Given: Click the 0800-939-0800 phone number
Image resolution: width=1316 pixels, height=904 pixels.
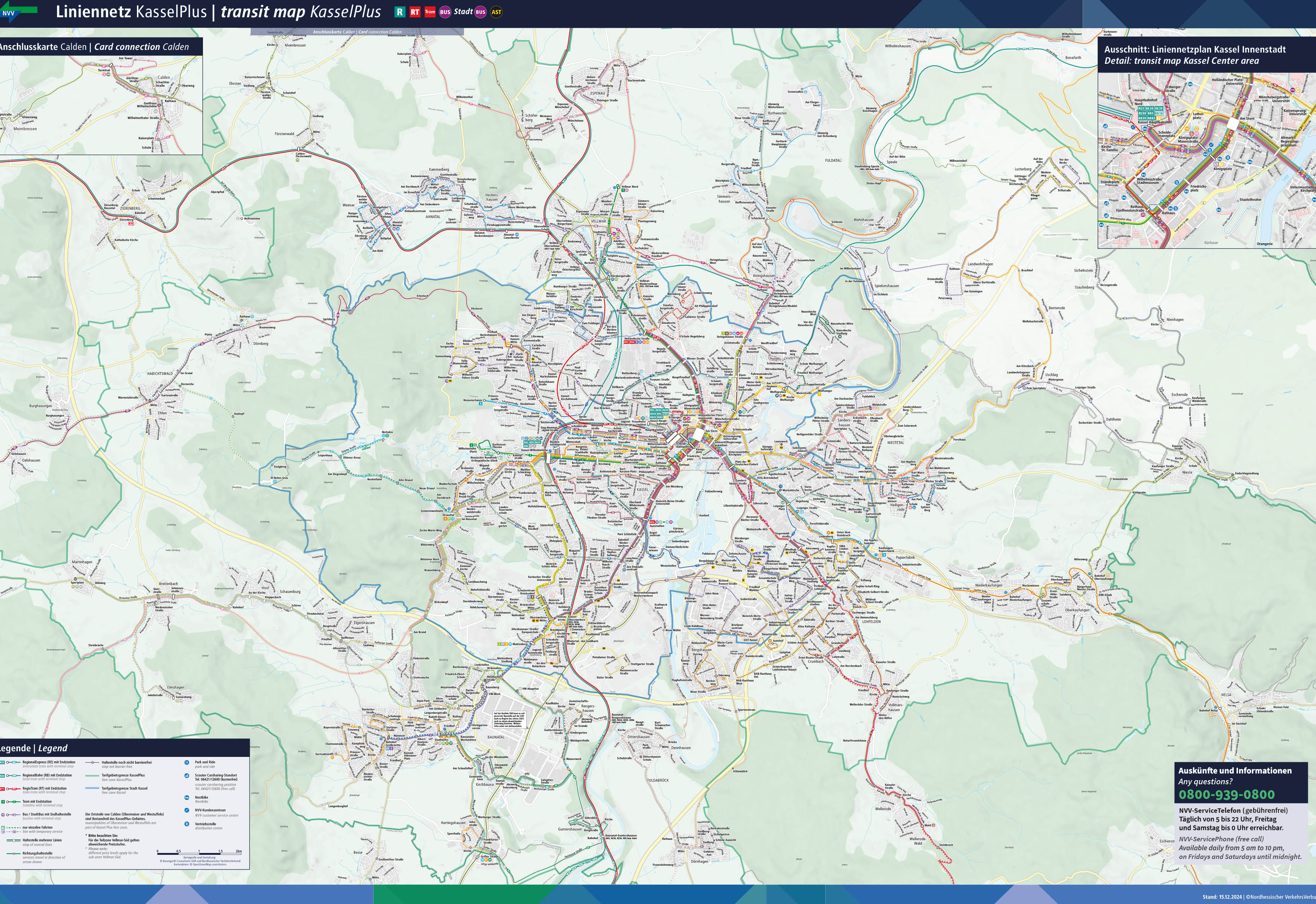Looking at the screenshot, I should click(x=1227, y=795).
